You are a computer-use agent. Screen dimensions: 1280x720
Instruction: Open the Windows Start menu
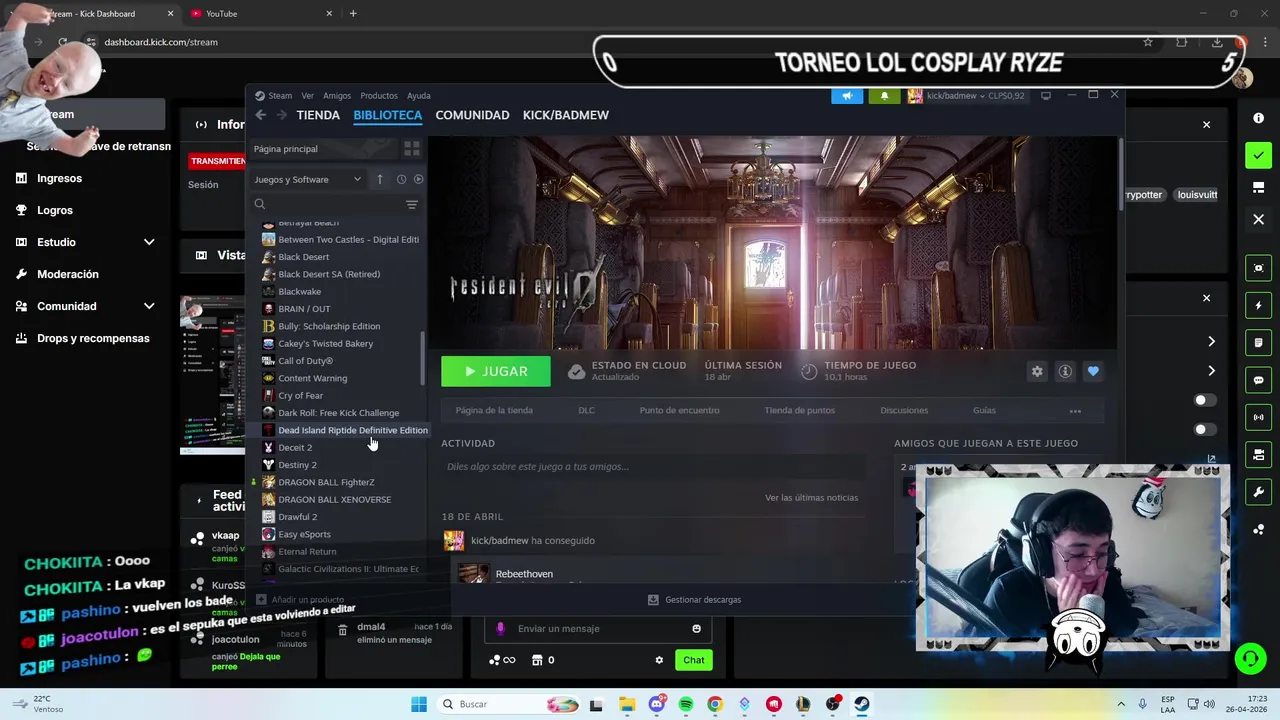click(419, 704)
